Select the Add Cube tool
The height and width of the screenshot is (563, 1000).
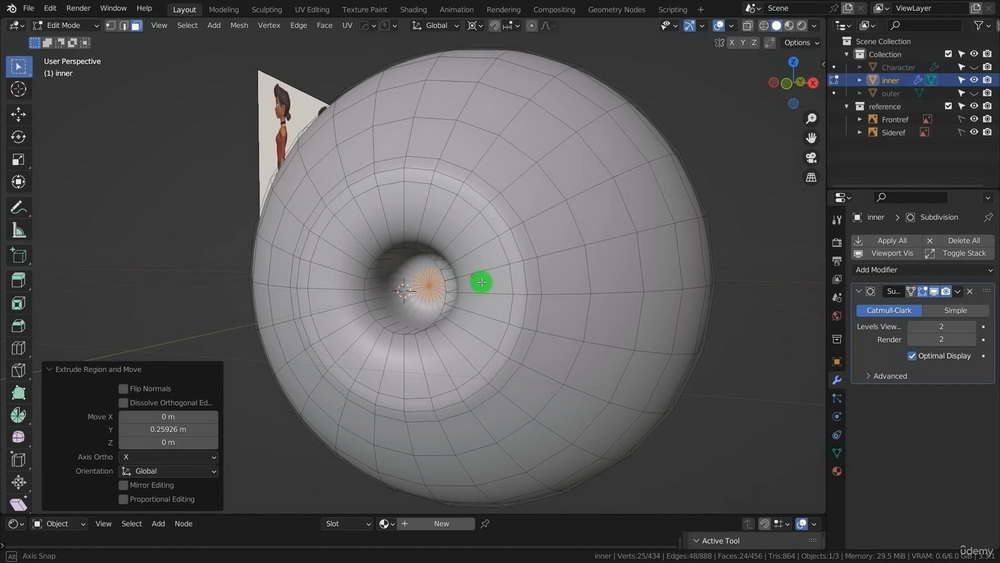18,256
